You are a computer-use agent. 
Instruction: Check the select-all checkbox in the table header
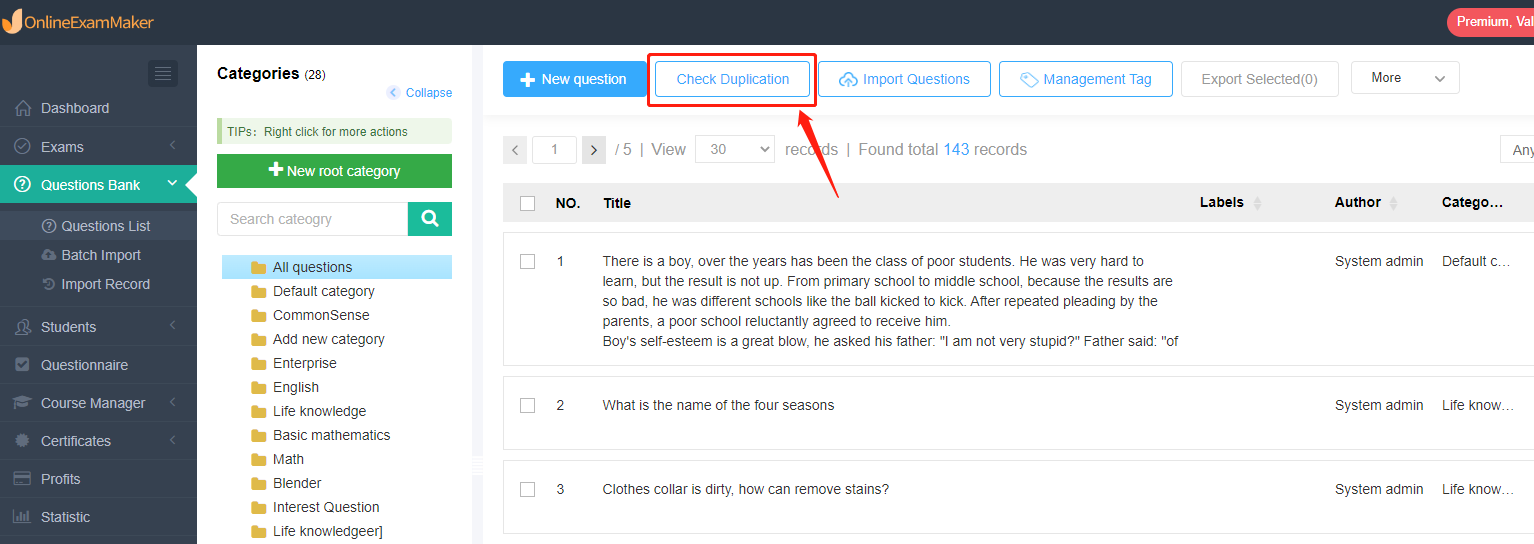pyautogui.click(x=528, y=203)
